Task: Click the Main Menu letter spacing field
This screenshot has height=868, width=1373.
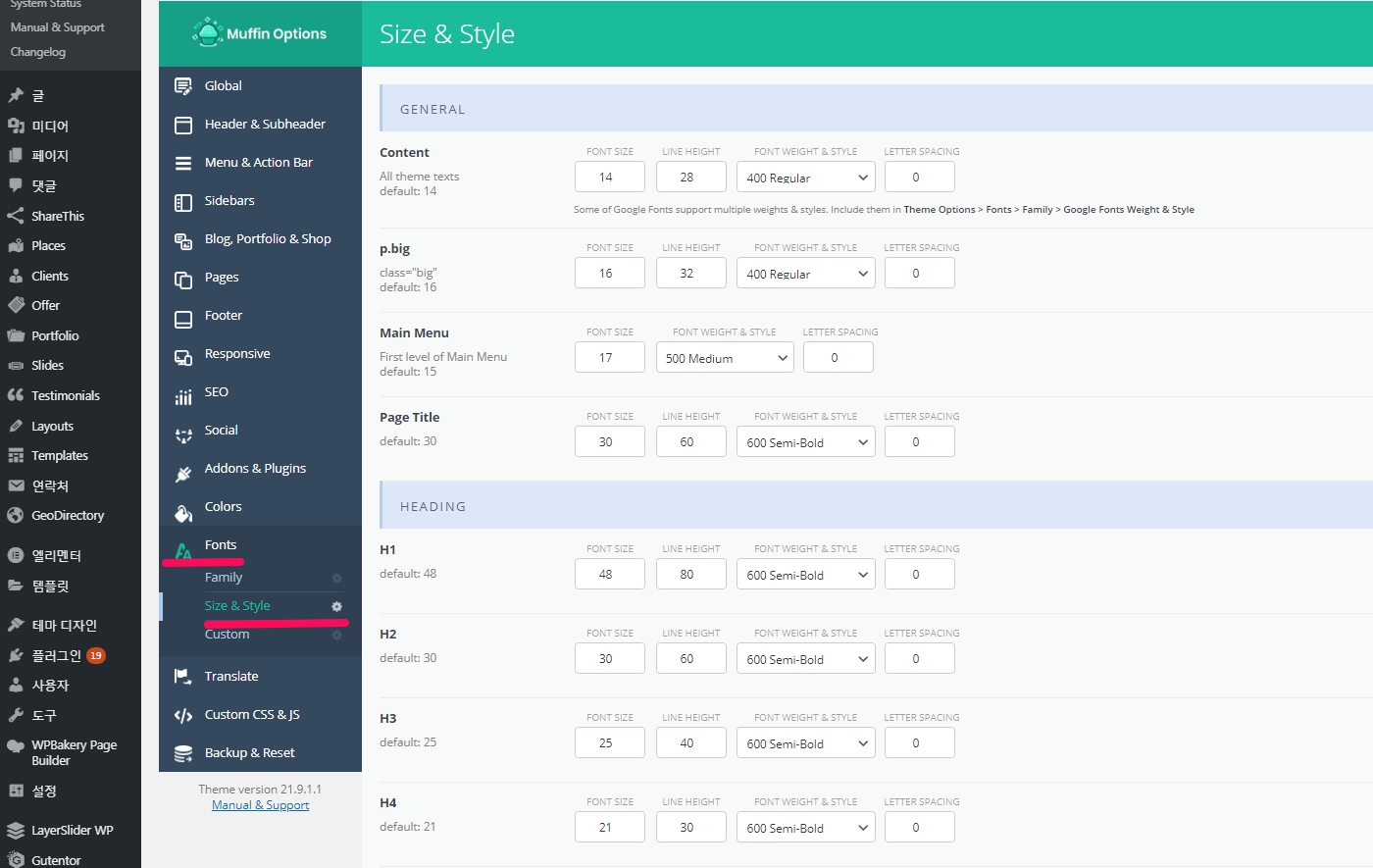Action: coord(839,358)
